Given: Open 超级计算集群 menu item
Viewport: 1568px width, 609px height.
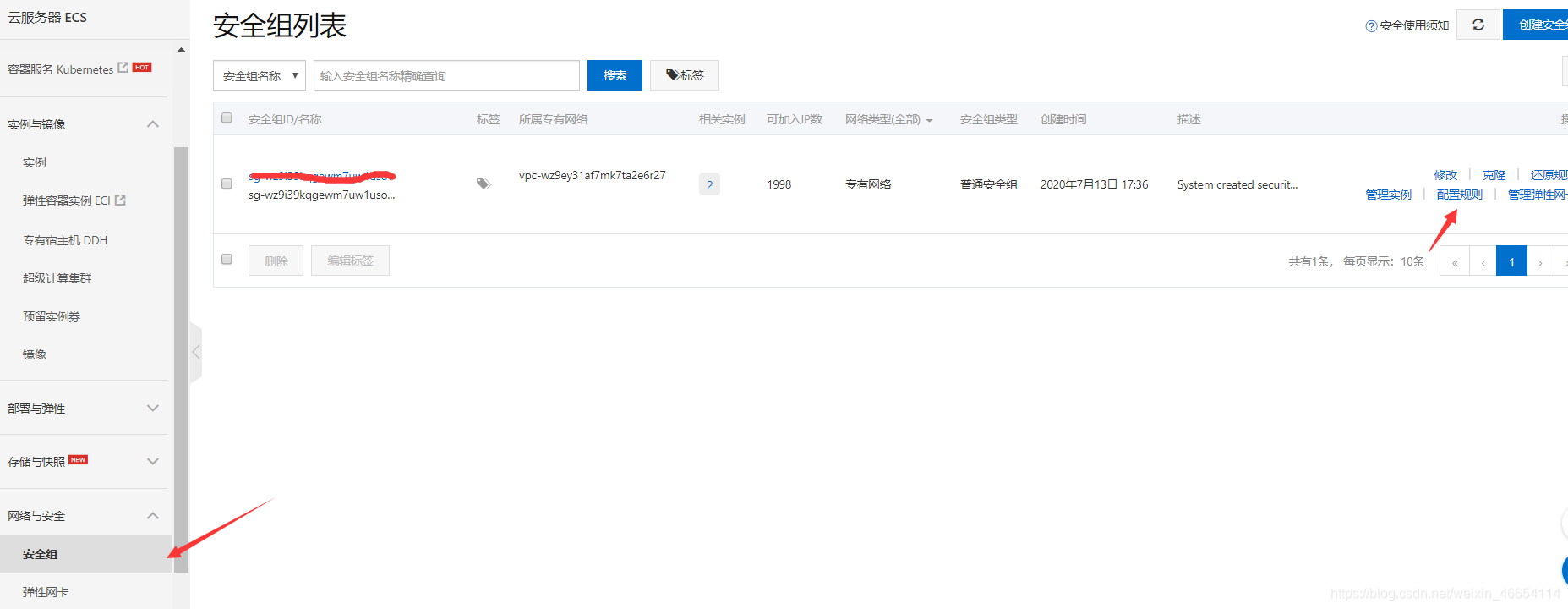Looking at the screenshot, I should [x=57, y=278].
